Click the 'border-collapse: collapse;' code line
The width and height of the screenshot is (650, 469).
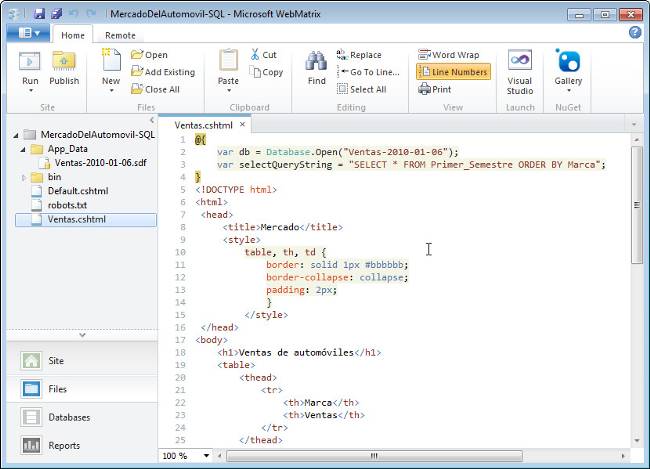pyautogui.click(x=337, y=277)
